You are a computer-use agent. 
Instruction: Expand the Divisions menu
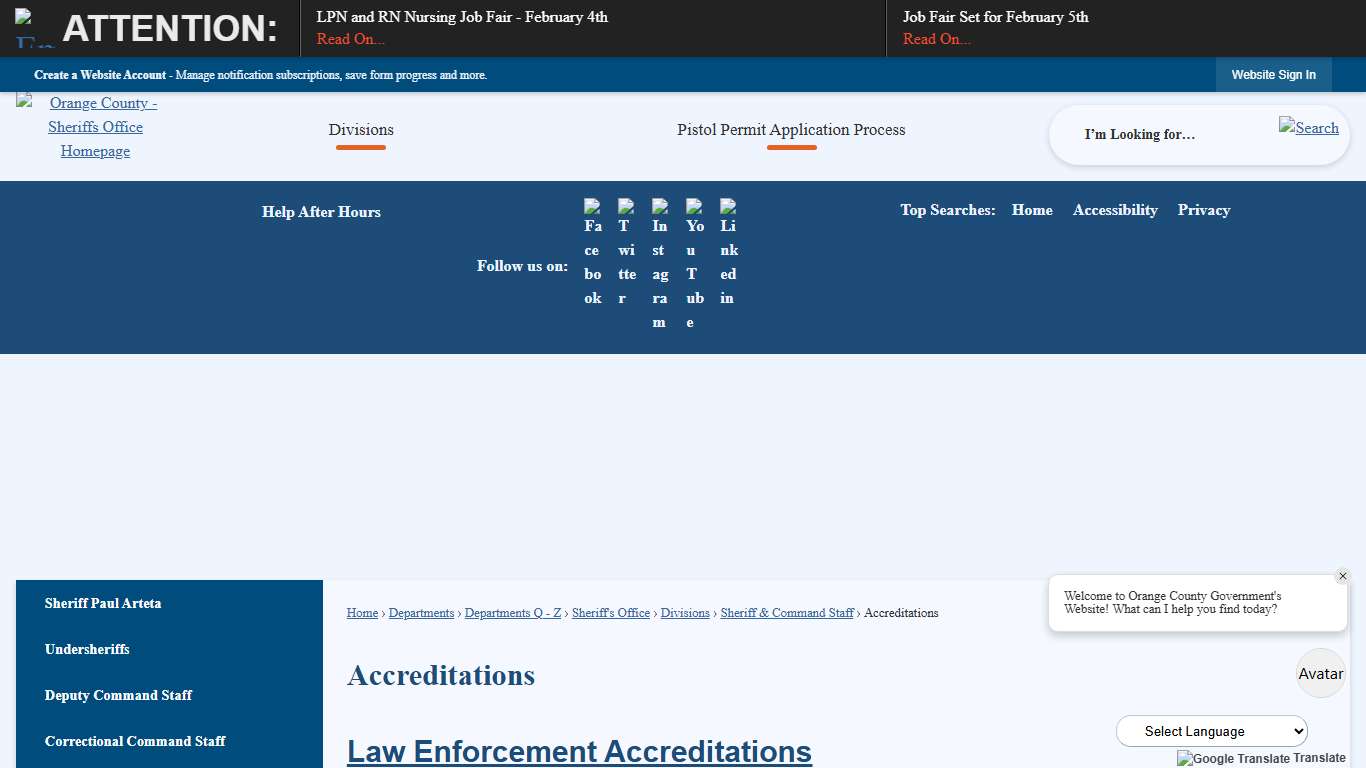pos(361,130)
